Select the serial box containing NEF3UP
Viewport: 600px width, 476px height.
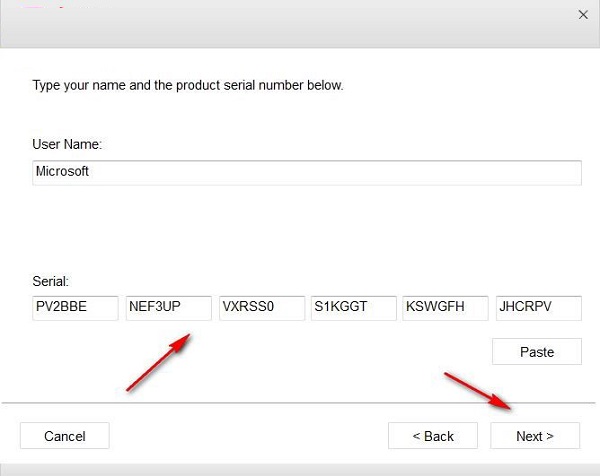(x=169, y=308)
